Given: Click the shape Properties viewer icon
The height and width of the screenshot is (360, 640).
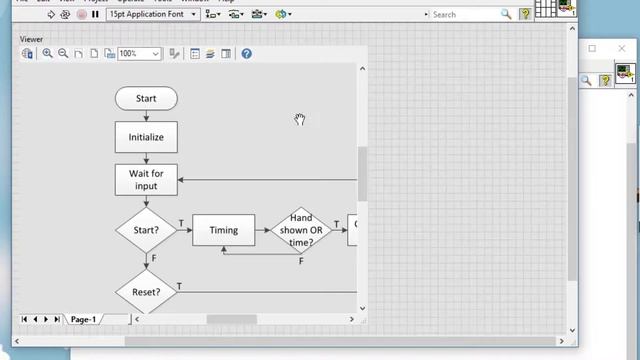Looking at the screenshot, I should point(175,53).
